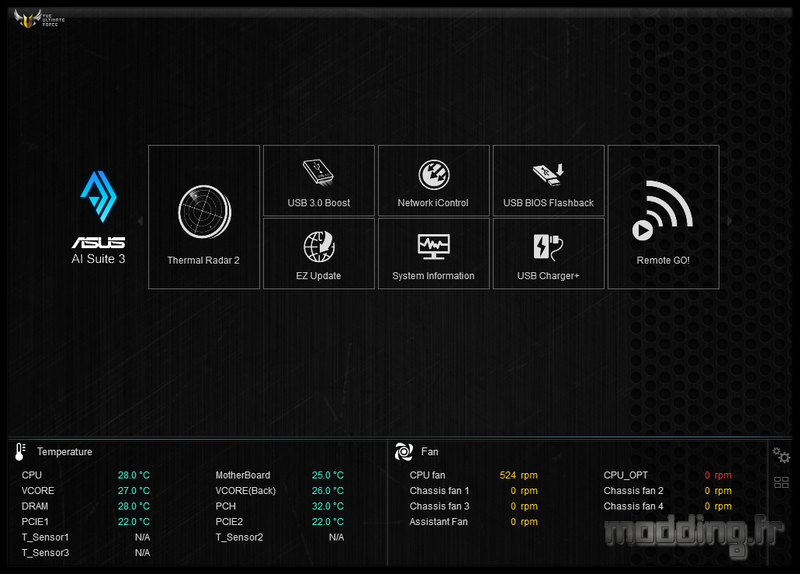The image size is (800, 574).
Task: Click Assistant Fan label
Action: click(x=438, y=521)
